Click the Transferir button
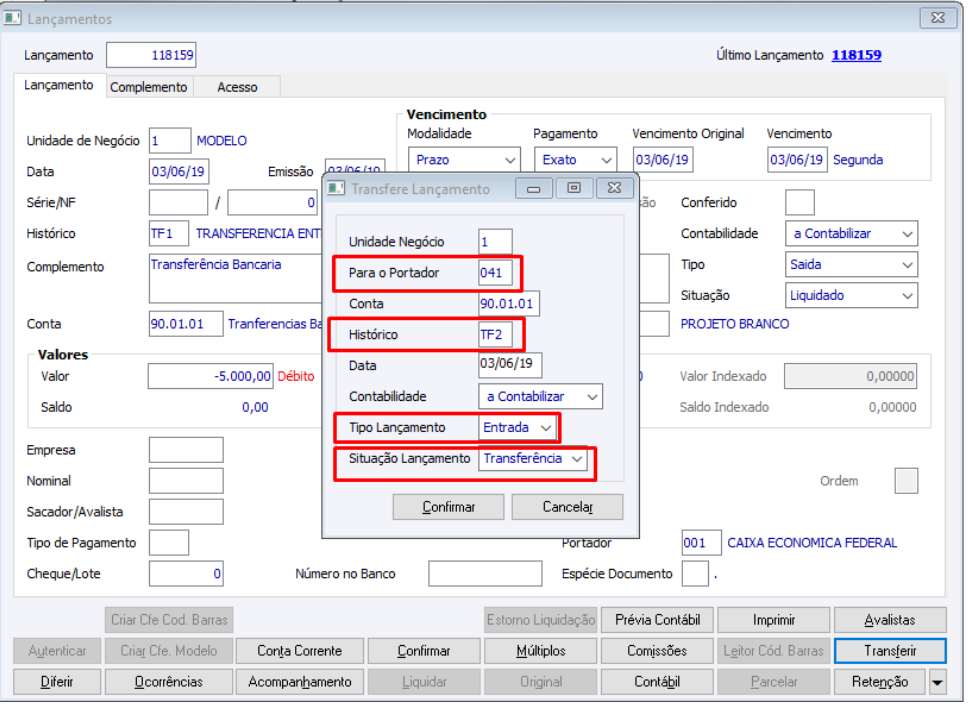 pos(890,651)
